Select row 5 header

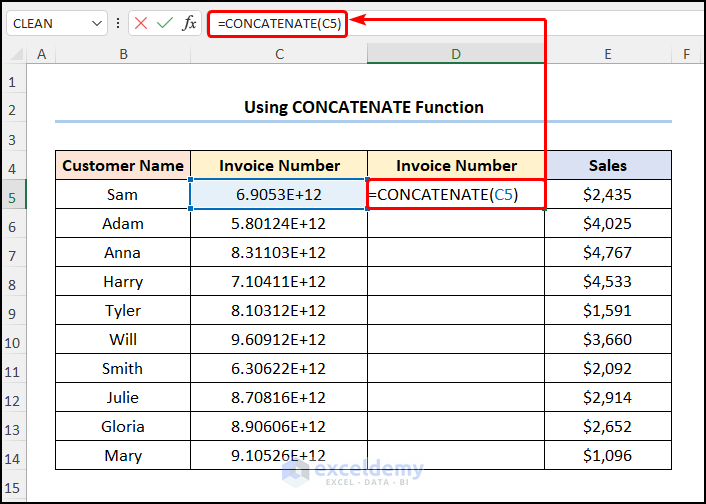12,195
